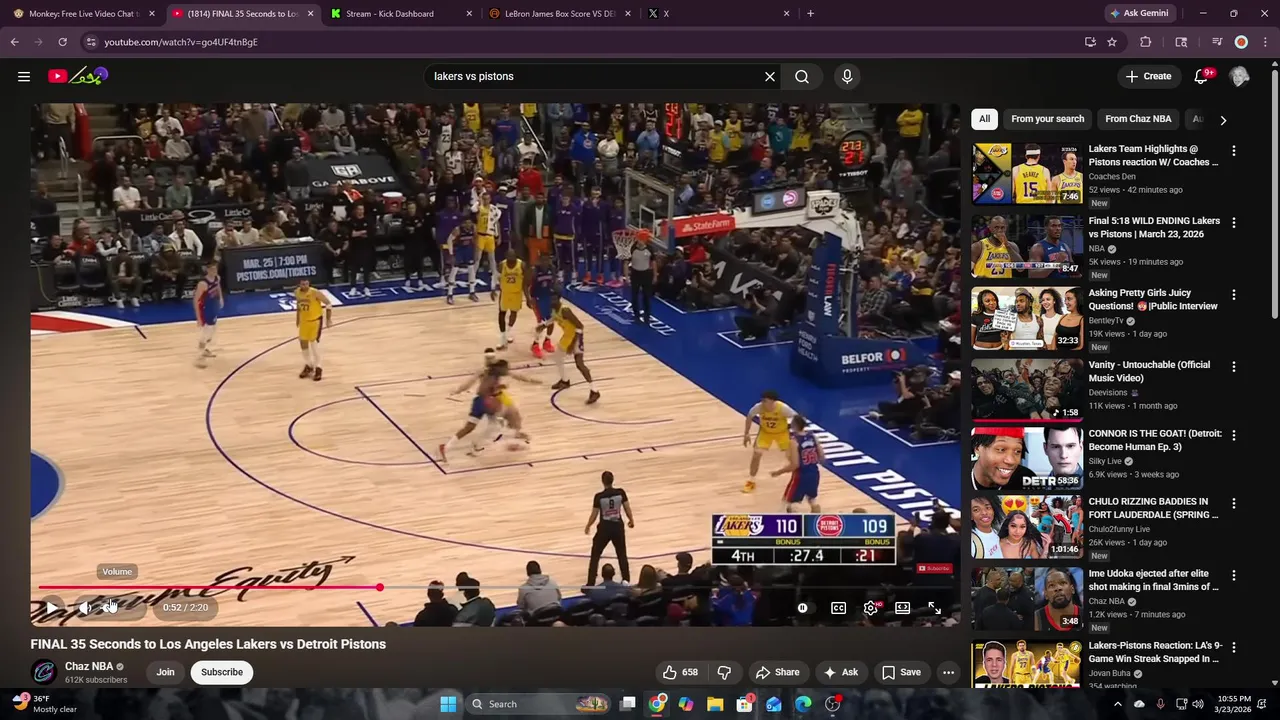
Task: Open Chrome media controls icon
Action: pos(1217,42)
